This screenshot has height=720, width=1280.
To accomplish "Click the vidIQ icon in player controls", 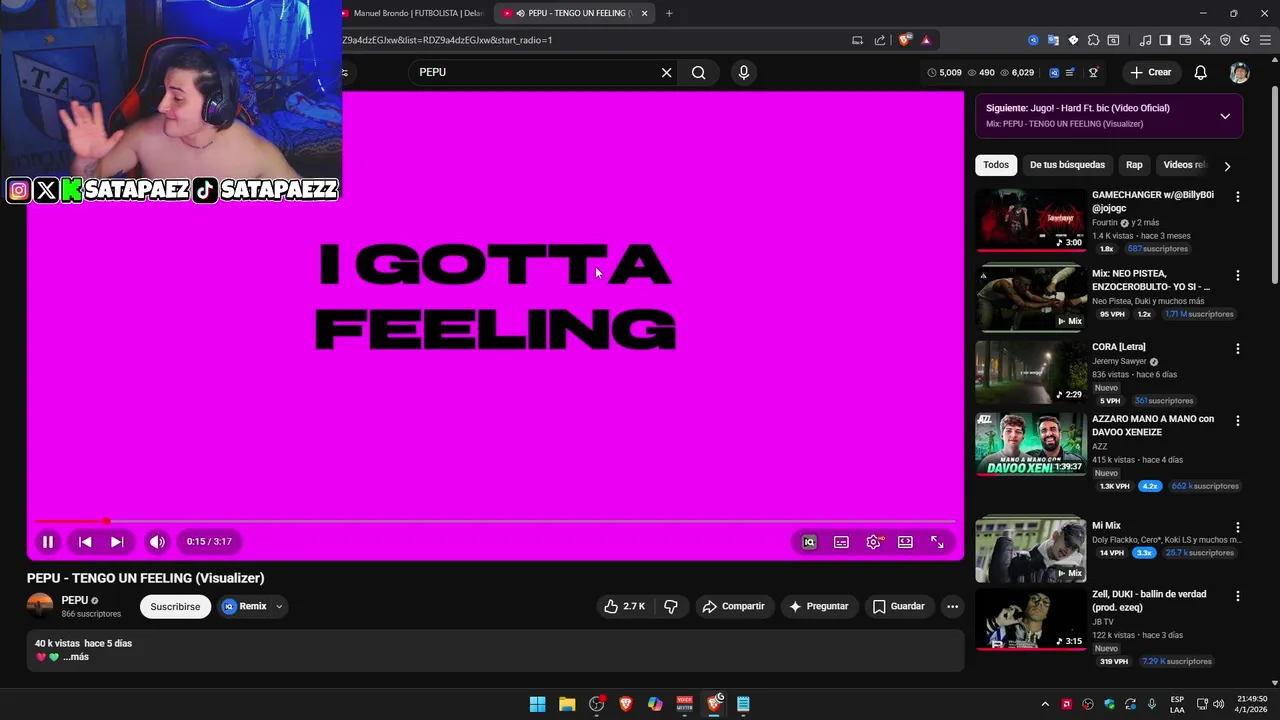I will 809,542.
